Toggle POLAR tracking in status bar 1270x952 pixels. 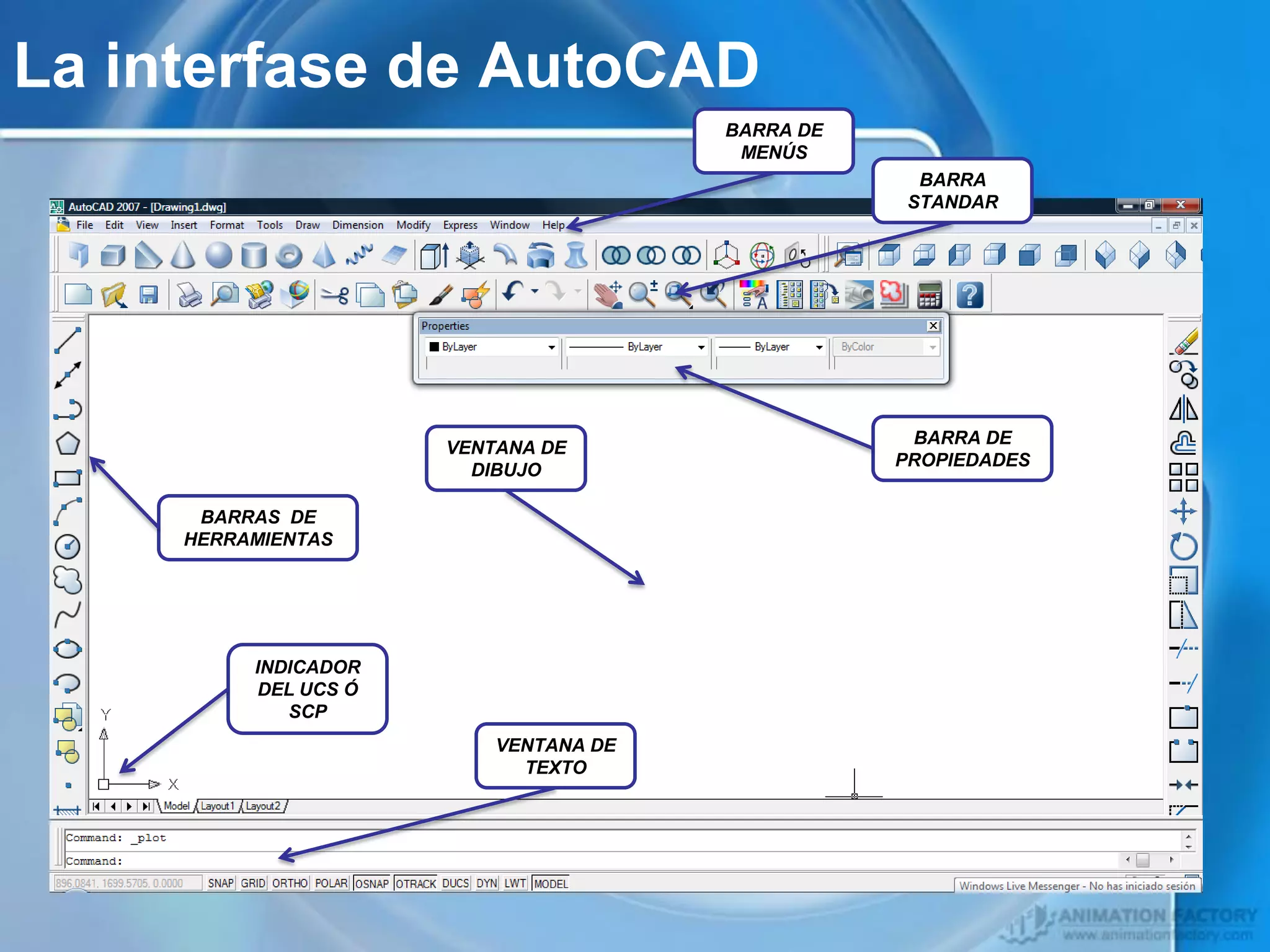(331, 883)
